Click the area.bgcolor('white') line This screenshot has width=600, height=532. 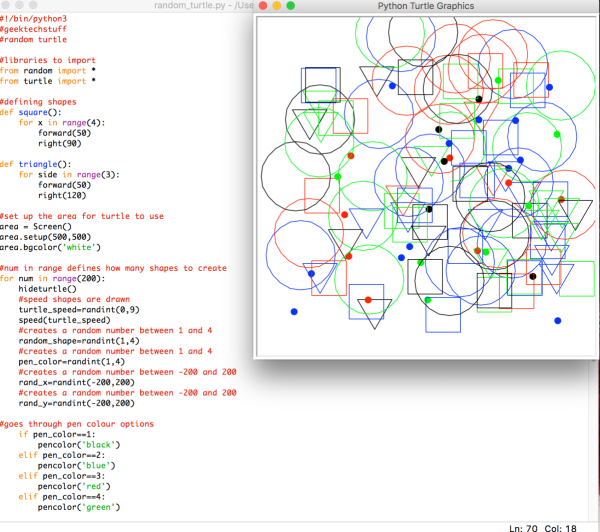50,247
